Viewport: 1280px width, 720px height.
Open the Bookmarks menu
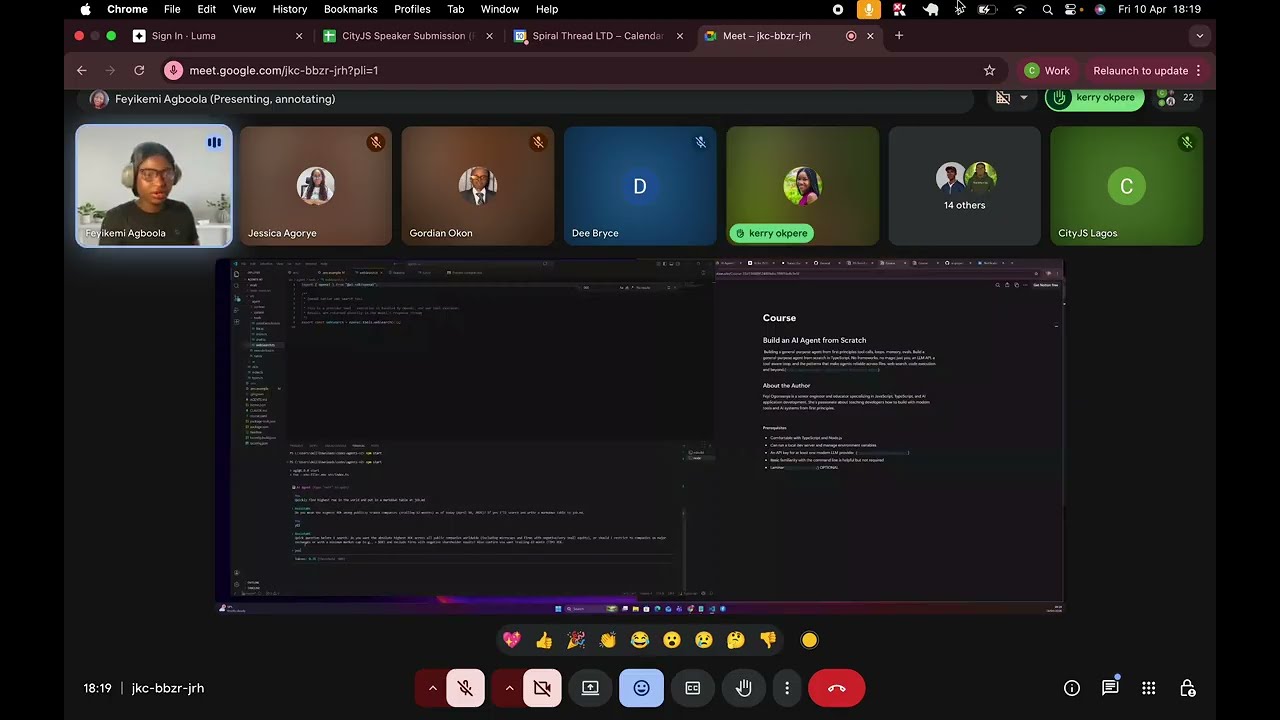350,9
